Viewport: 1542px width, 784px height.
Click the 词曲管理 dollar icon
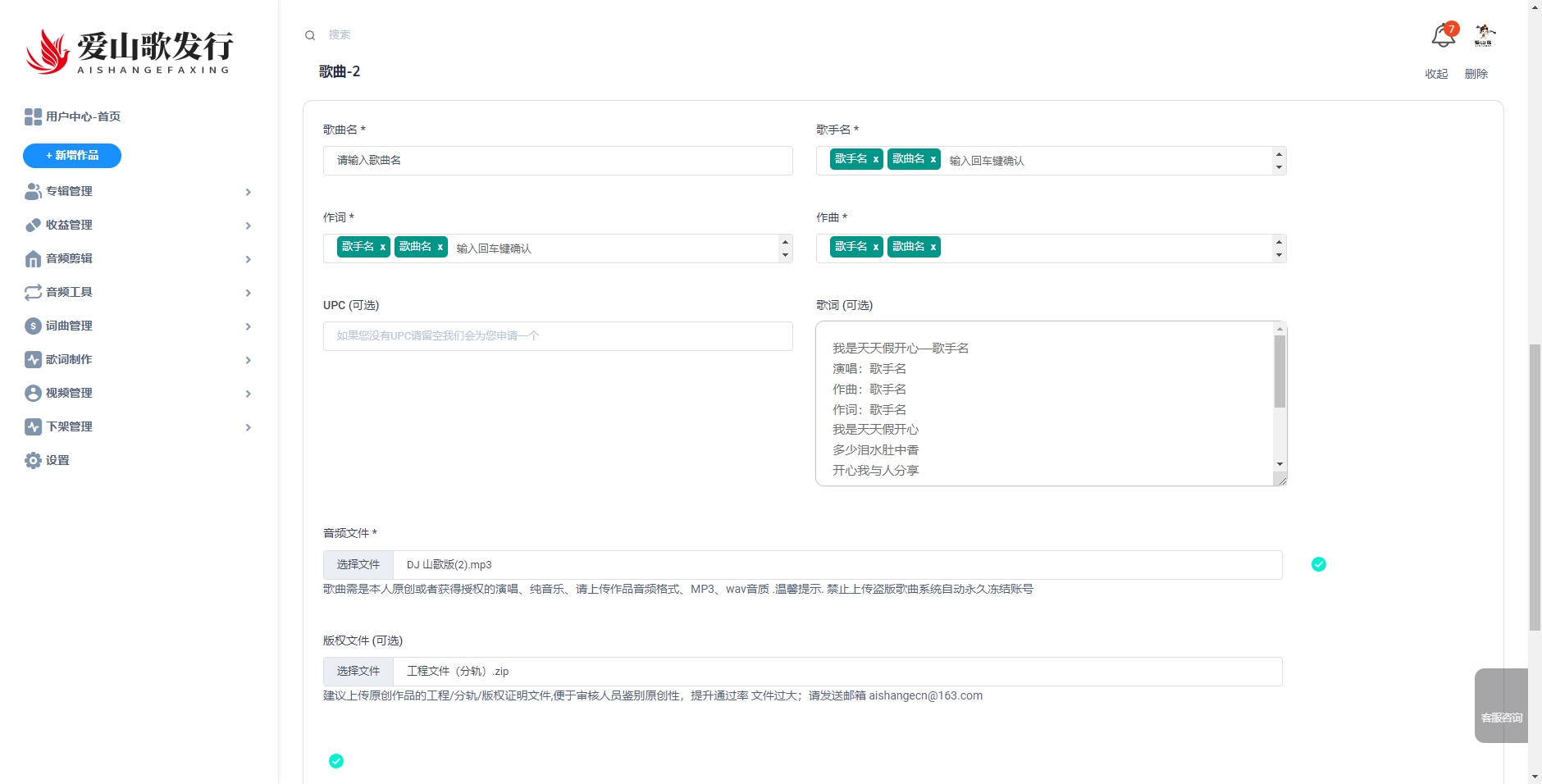(x=33, y=326)
